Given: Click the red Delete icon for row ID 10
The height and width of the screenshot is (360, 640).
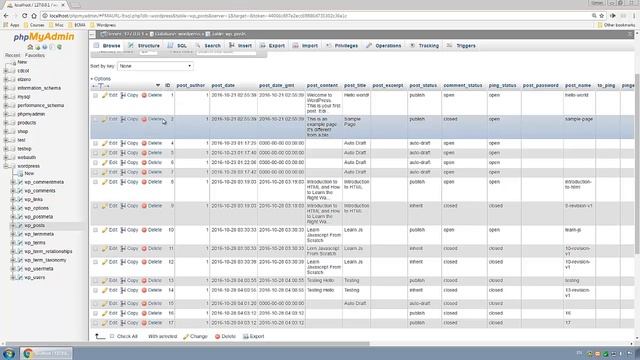Looking at the screenshot, I should pos(144,230).
